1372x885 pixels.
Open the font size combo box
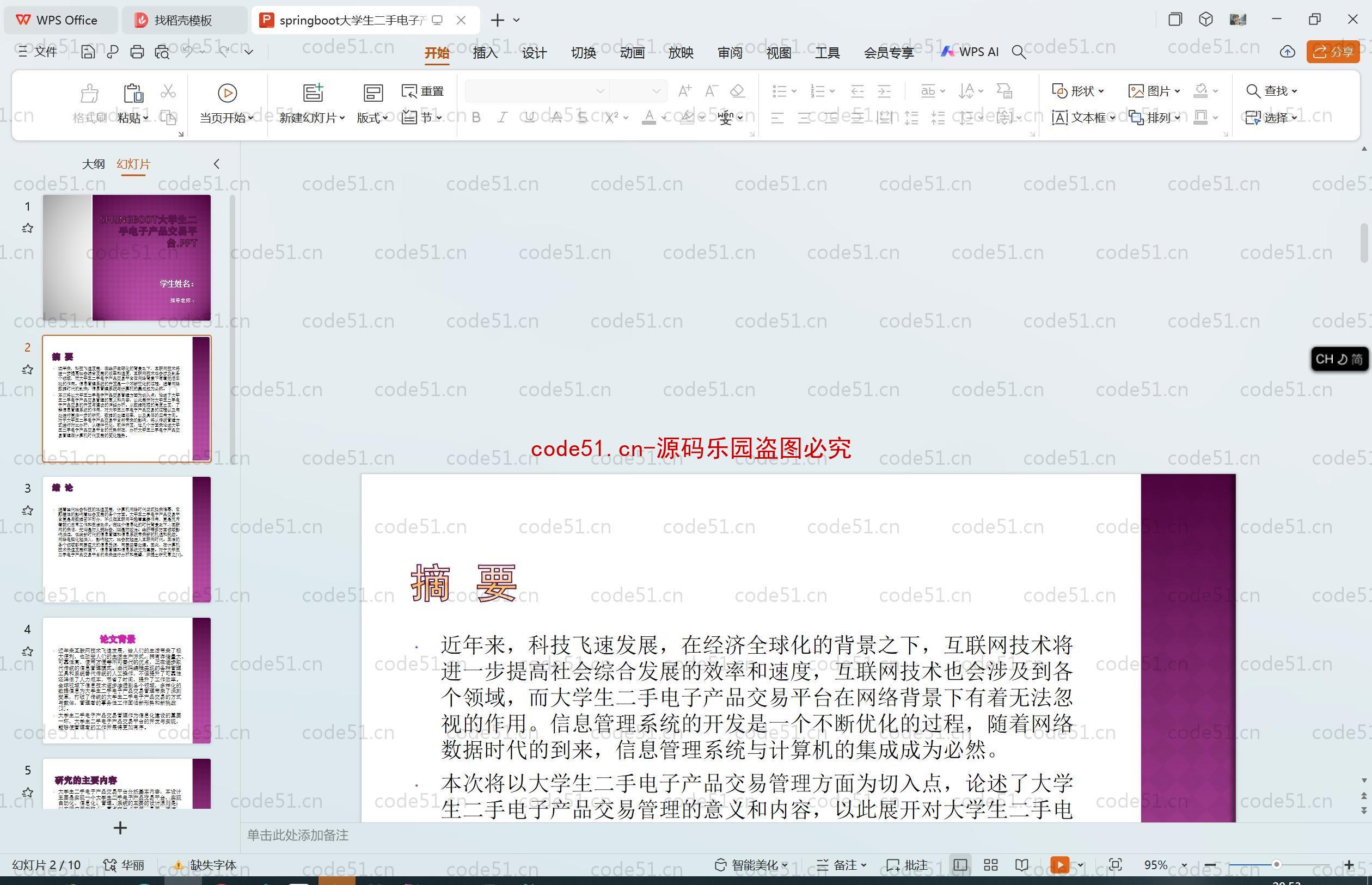[x=638, y=91]
